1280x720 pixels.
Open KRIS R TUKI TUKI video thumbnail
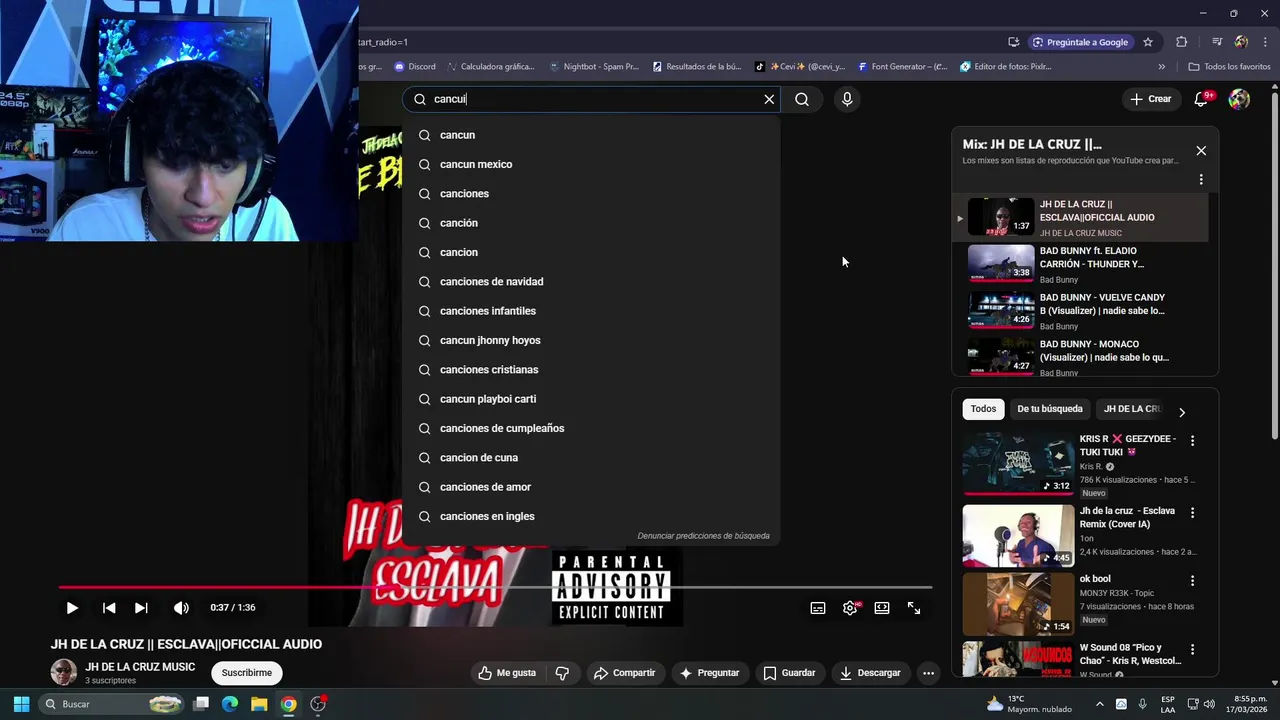coord(1018,464)
